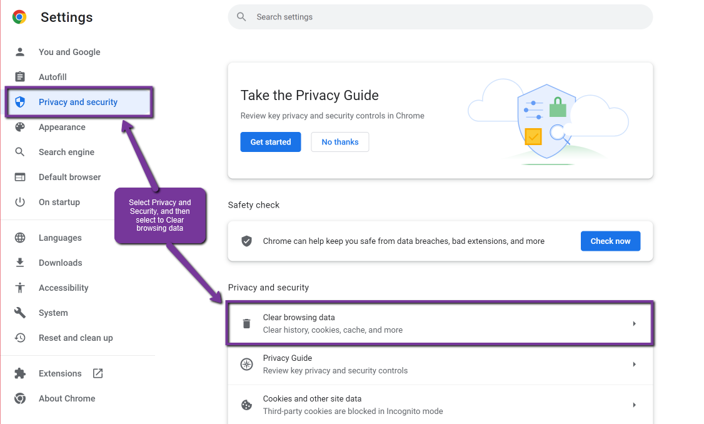
Task: Click the On startup power icon
Action: 20,202
